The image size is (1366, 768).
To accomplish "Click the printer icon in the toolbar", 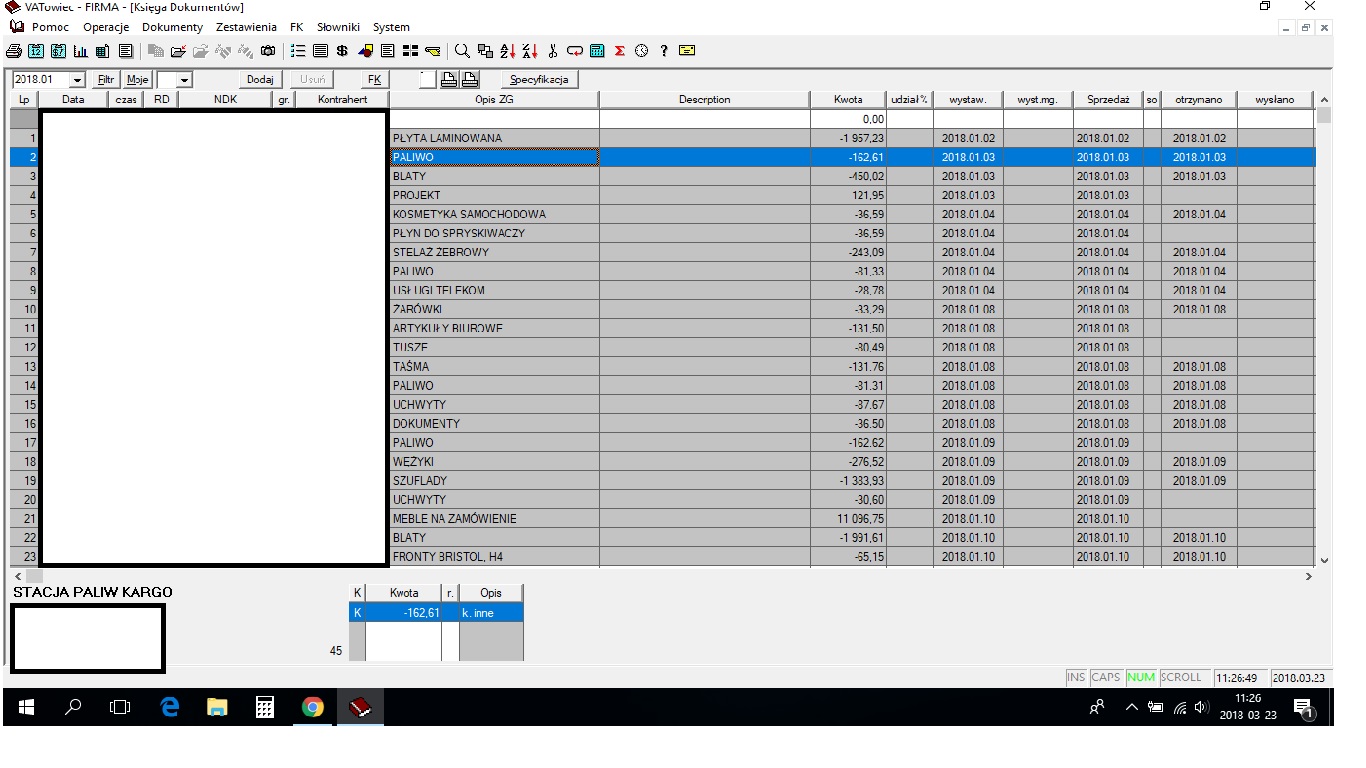I will click(14, 51).
